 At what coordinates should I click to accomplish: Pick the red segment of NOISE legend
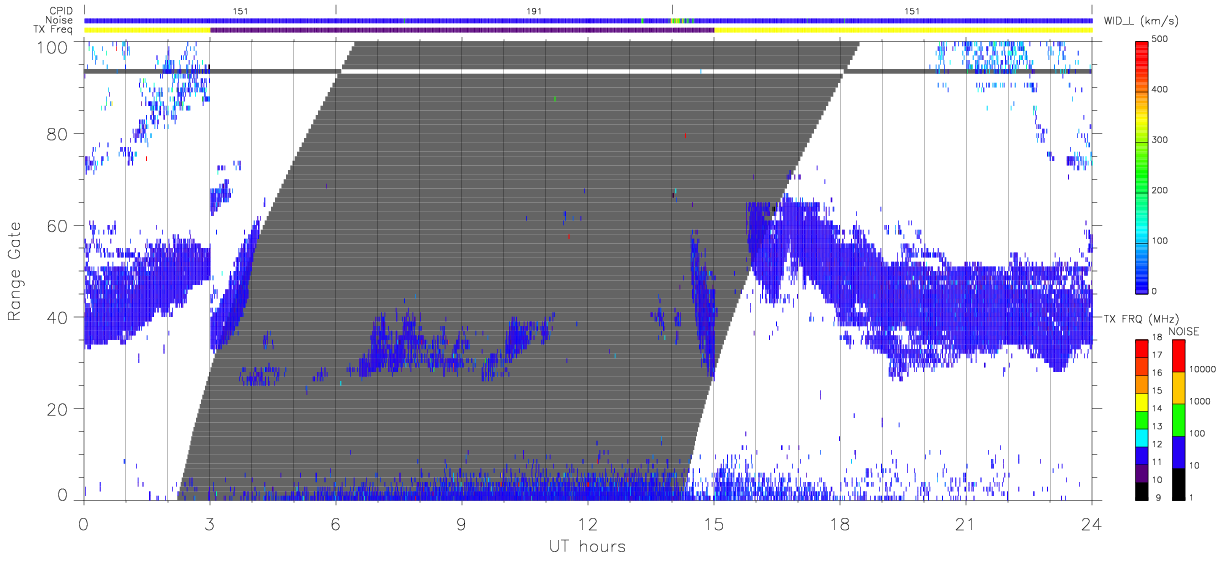[1178, 356]
